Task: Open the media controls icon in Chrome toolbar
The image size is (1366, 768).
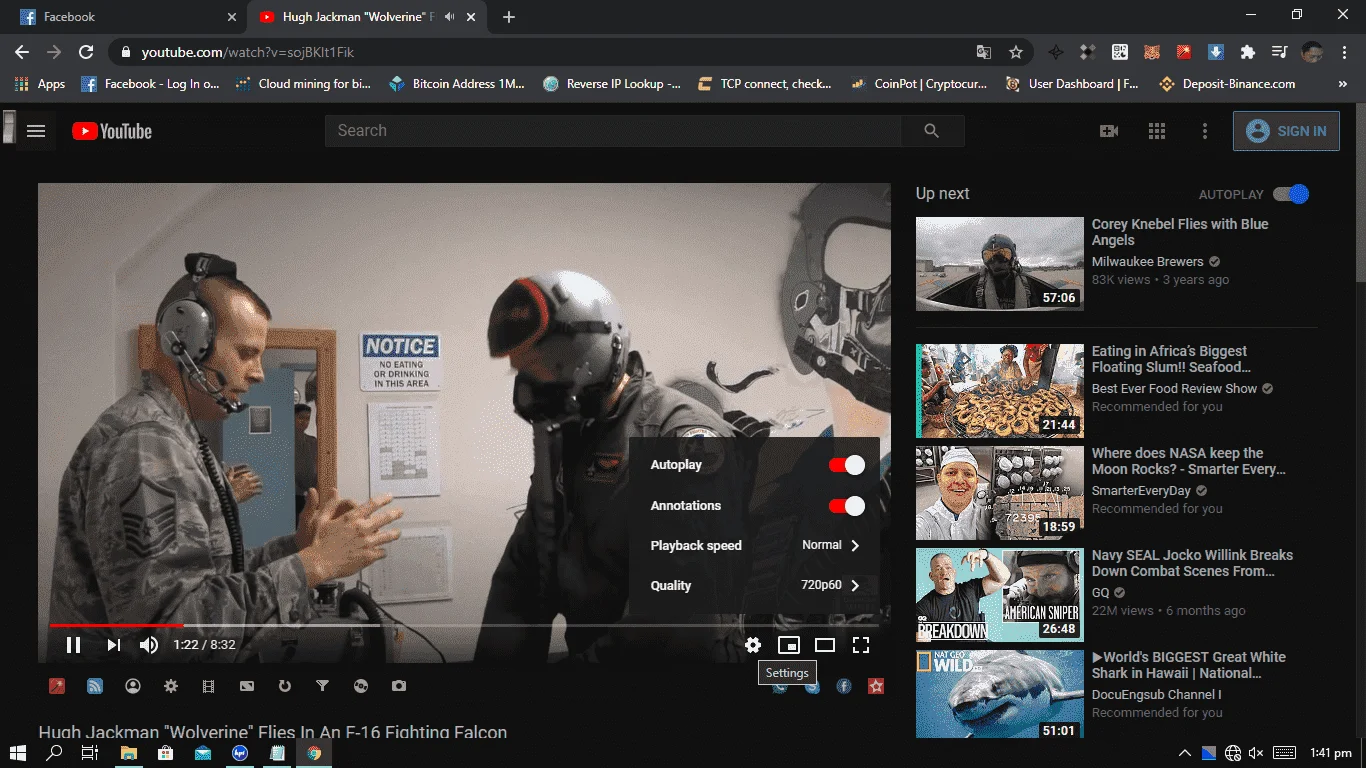Action: (1279, 52)
